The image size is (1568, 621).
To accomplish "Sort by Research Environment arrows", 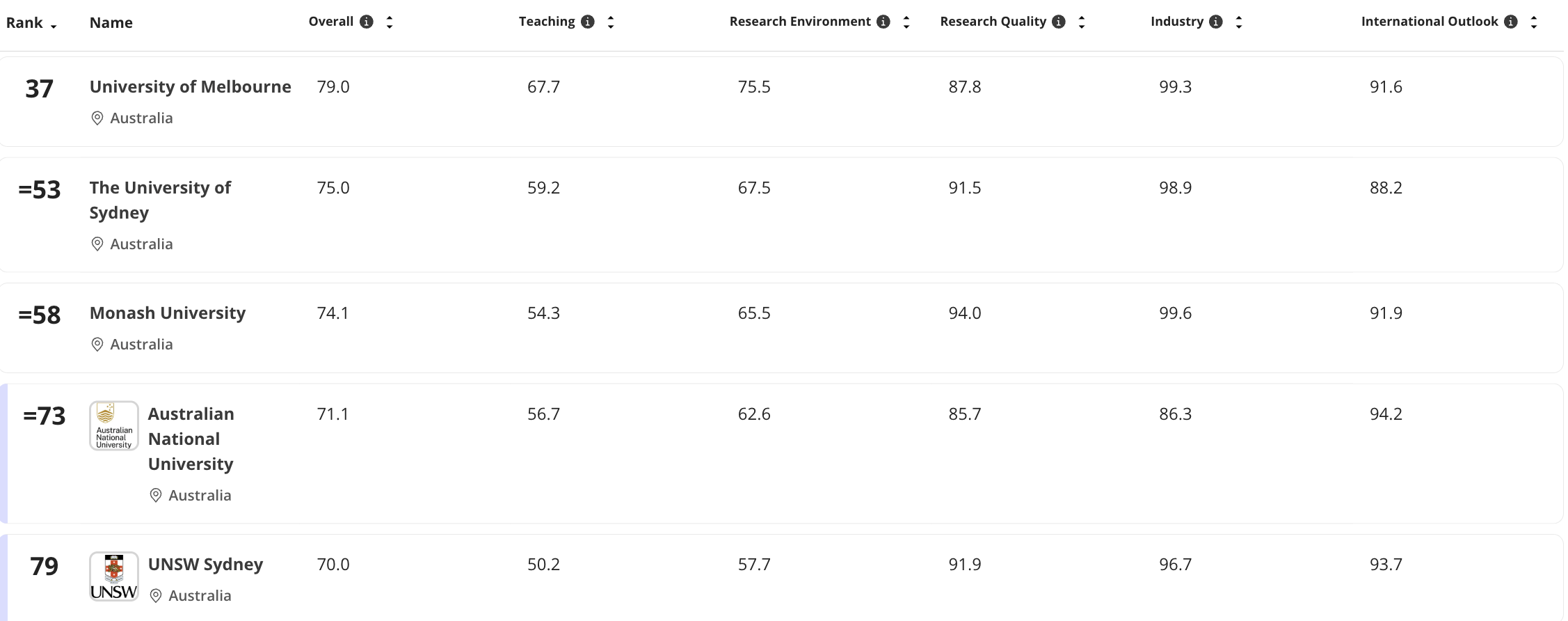I will [906, 22].
